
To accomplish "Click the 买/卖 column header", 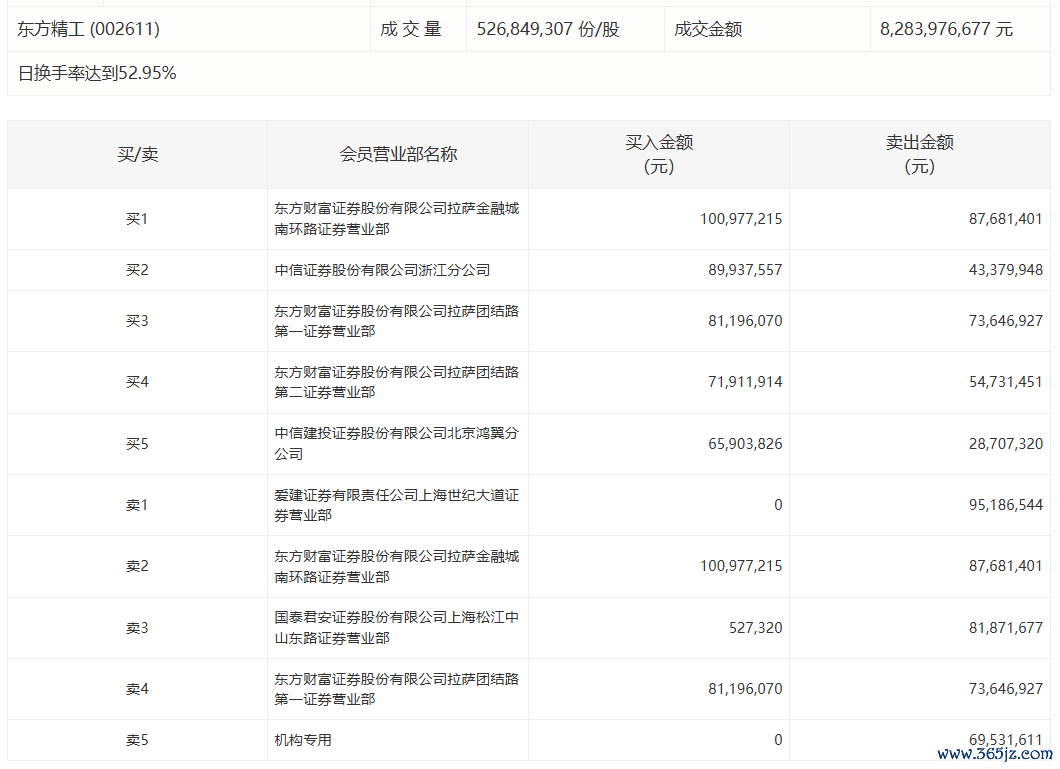I will 138,154.
